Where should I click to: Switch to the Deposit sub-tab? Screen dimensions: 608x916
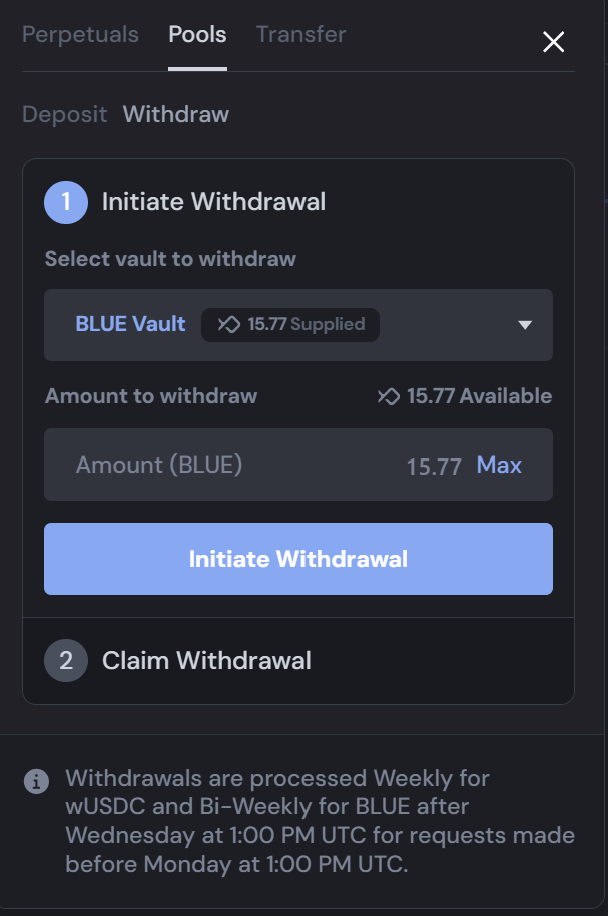(64, 114)
